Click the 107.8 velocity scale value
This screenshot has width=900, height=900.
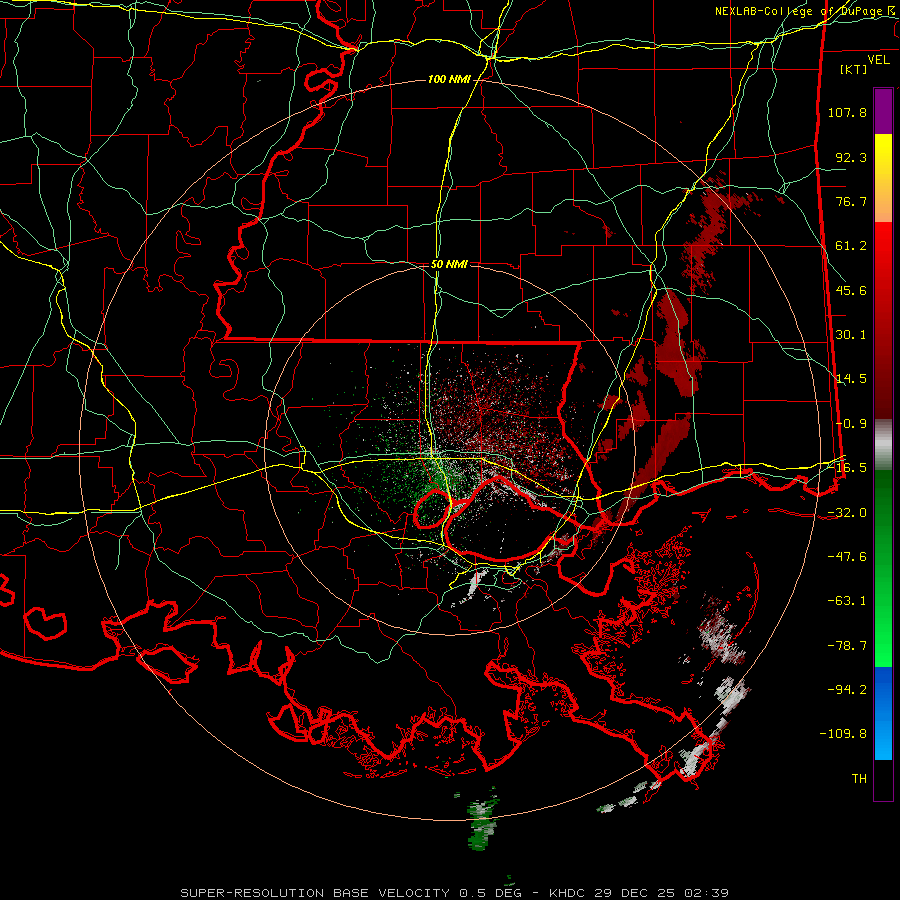(847, 112)
